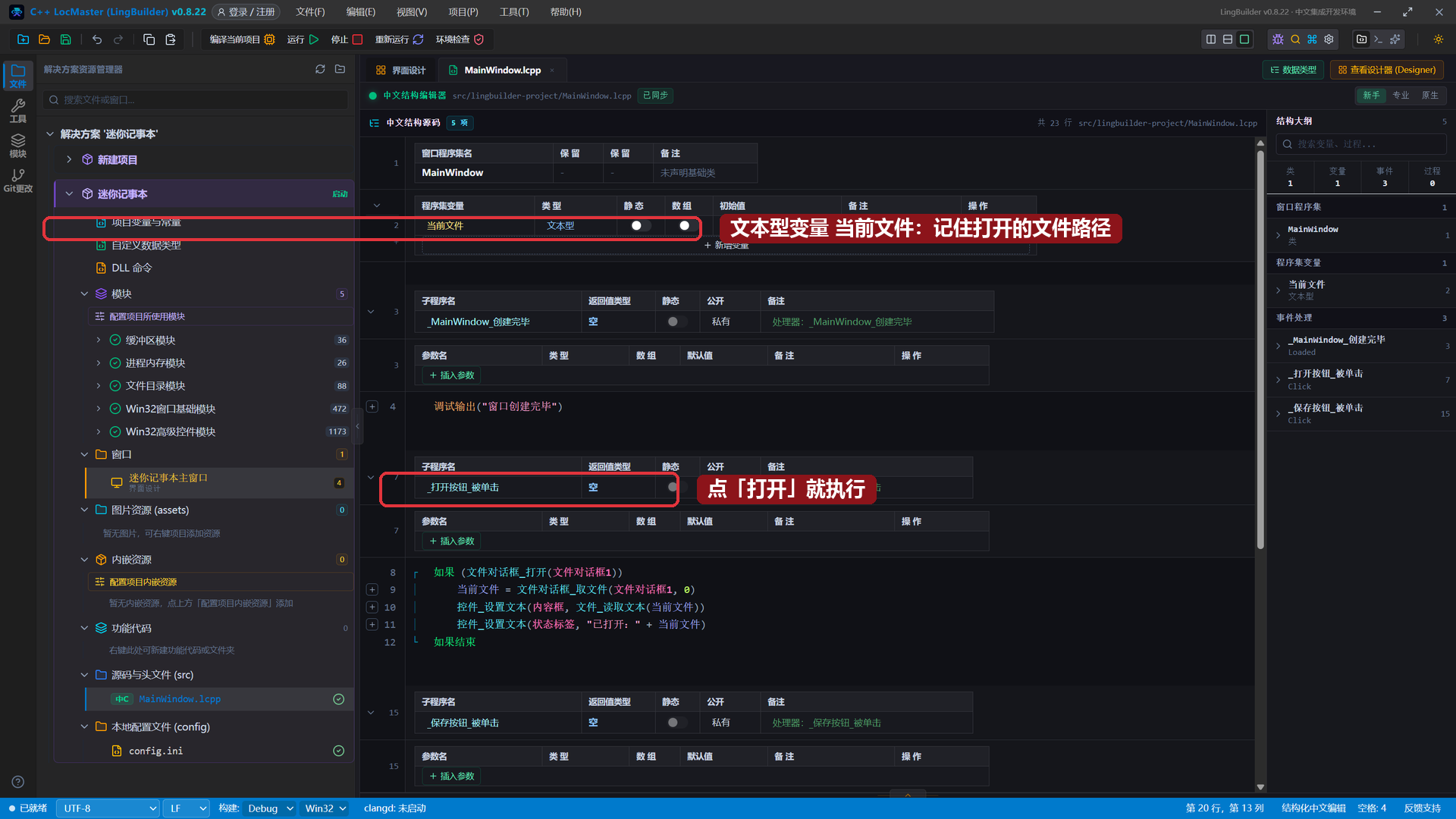Screen dimensions: 1456x819
Task: Open Git changes sidebar panel
Action: click(18, 180)
